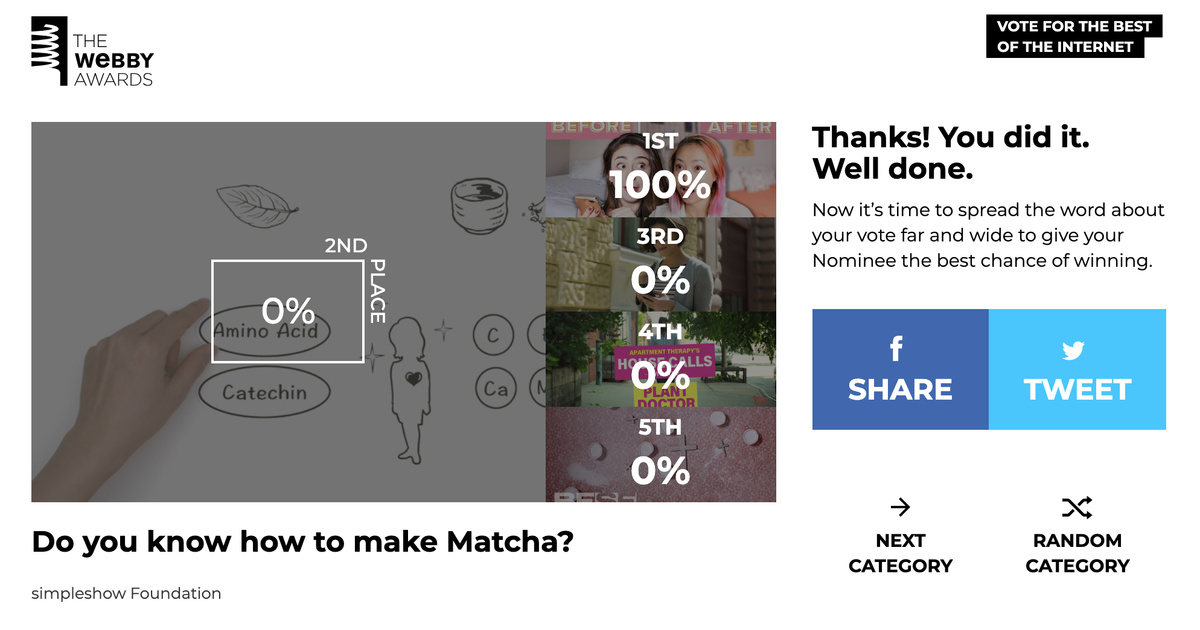Viewport: 1200px width, 630px height.
Task: Go to Next Category label
Action: coord(900,553)
